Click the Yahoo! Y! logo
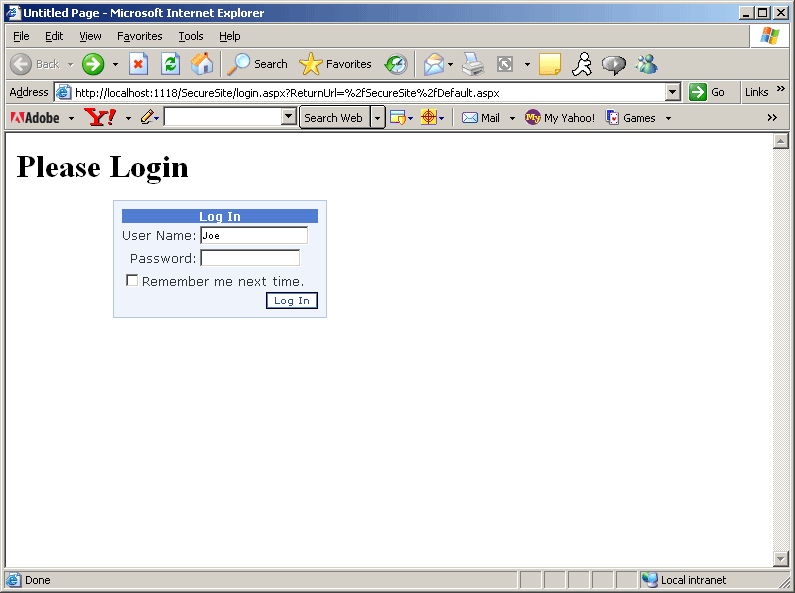This screenshot has height=593, width=795. point(100,118)
